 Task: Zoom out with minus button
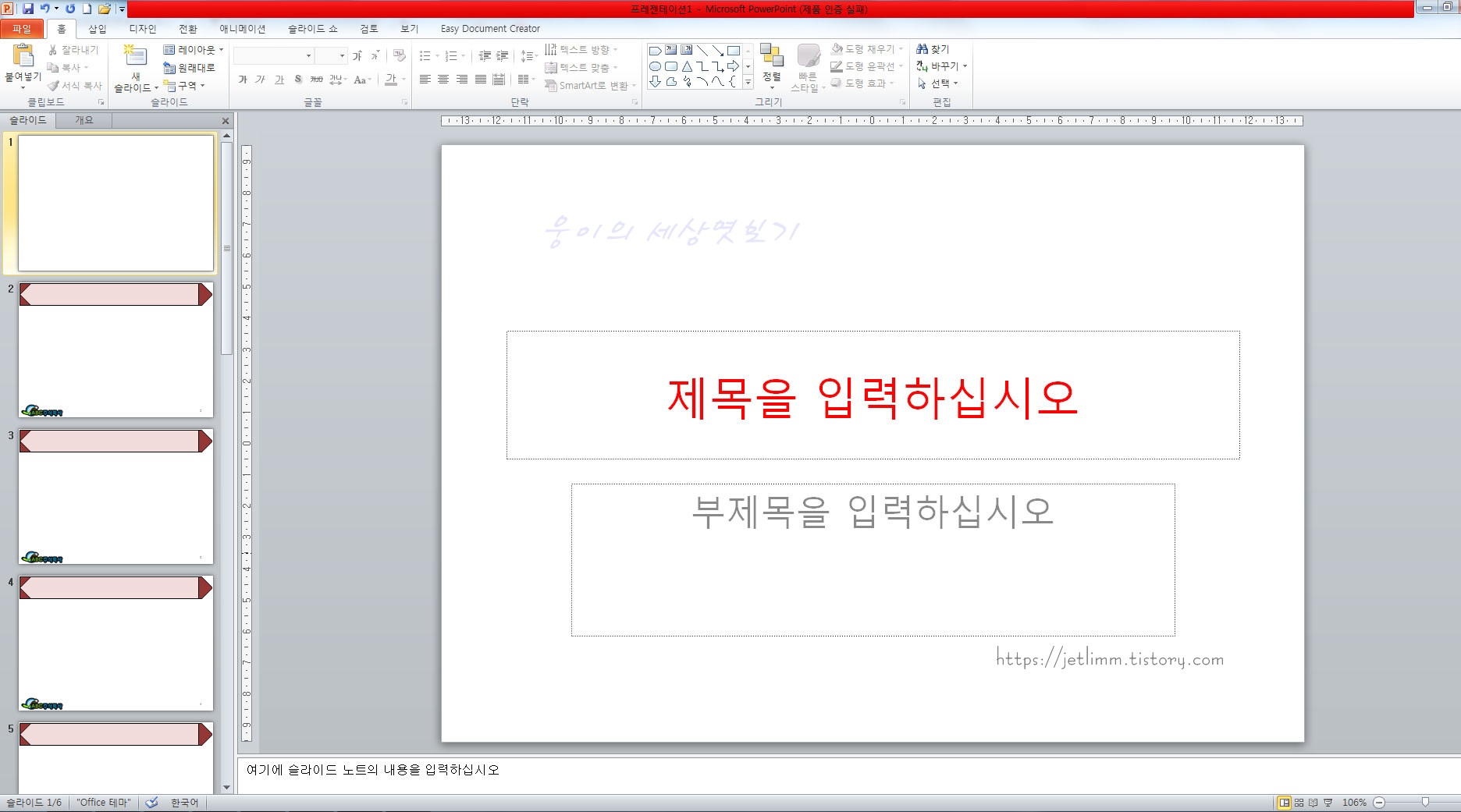1379,802
